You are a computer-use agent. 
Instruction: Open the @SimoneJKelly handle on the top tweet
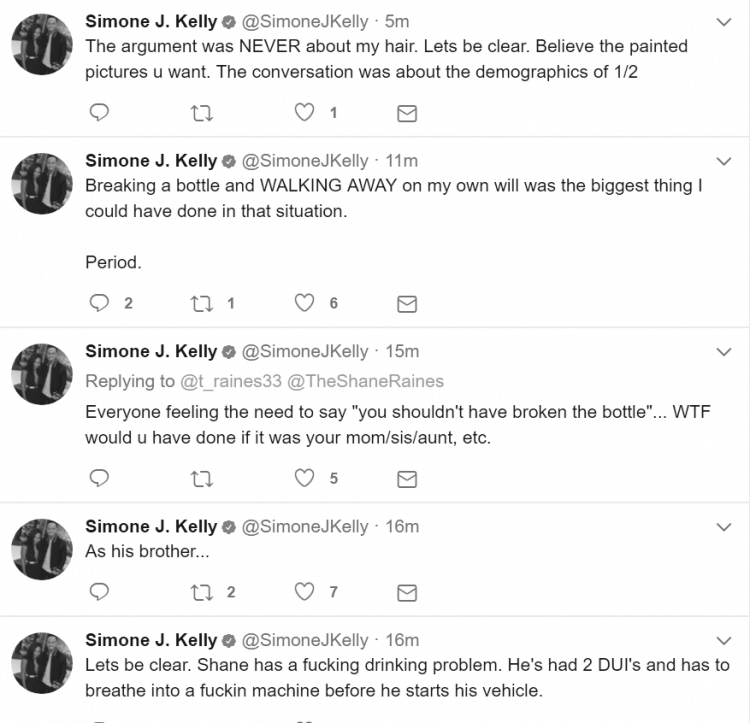click(x=305, y=22)
